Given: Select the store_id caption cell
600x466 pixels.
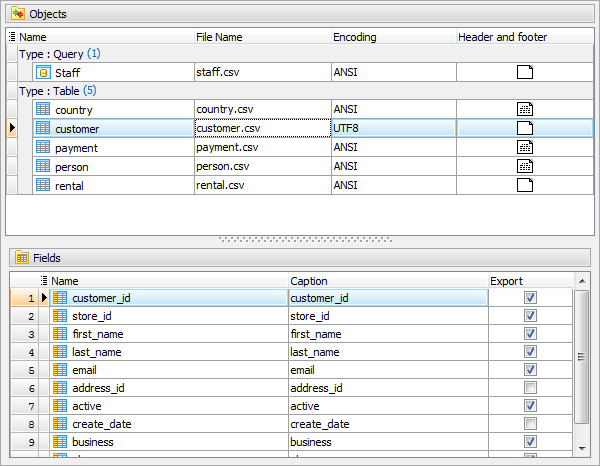Looking at the screenshot, I should point(388,316).
